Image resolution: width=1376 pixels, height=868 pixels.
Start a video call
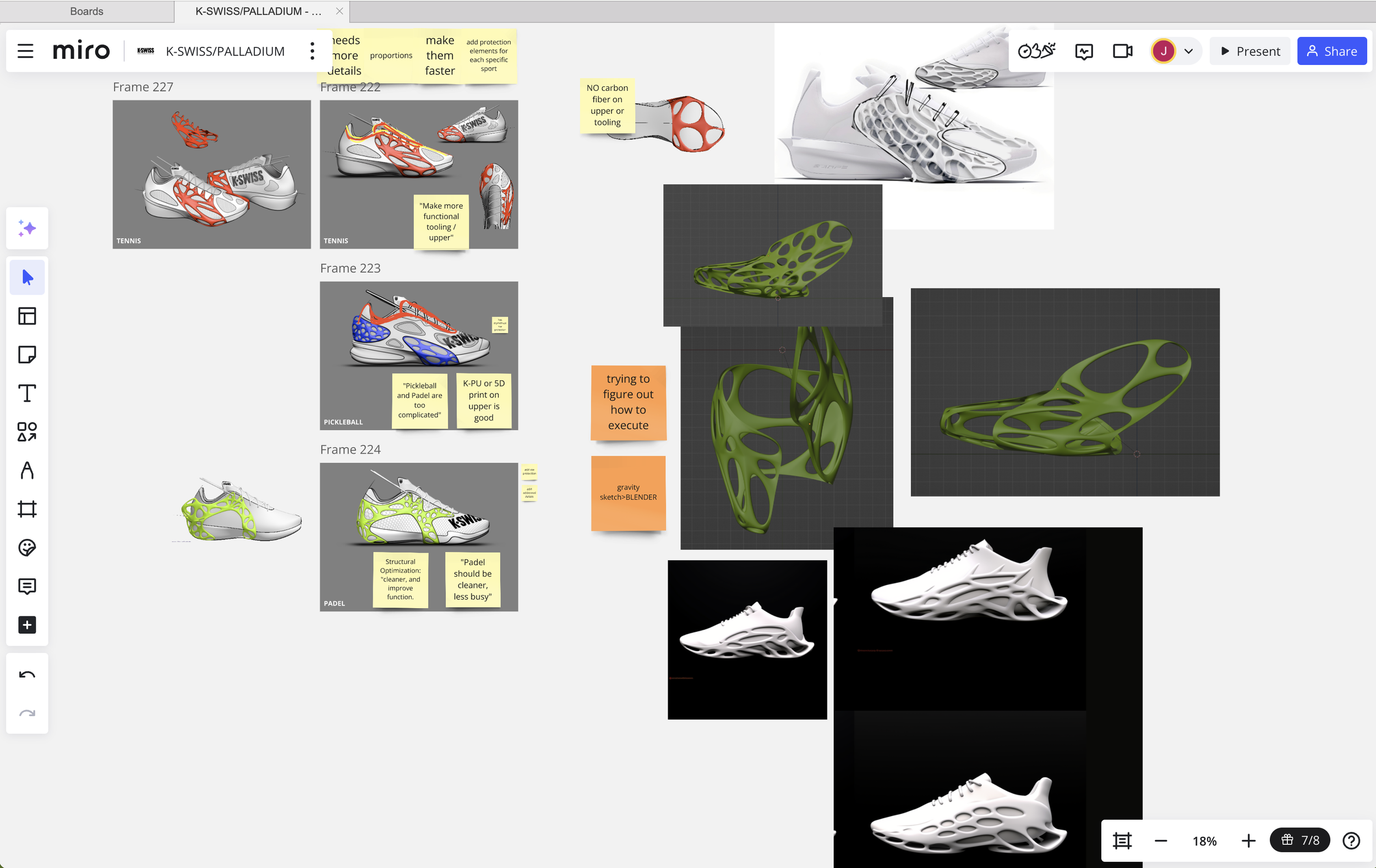(x=1123, y=51)
